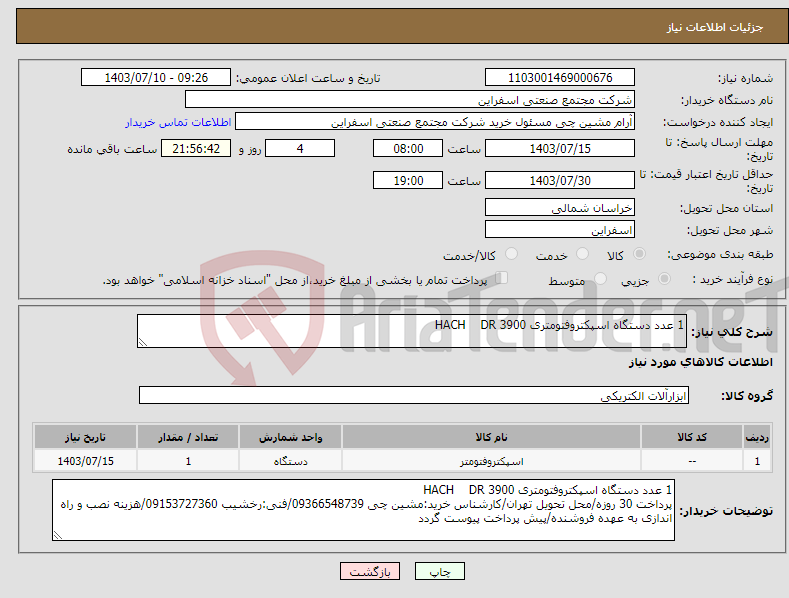789x598 pixels.
Task: Select the کالا/خدمت category radio button
Action: click(x=511, y=254)
